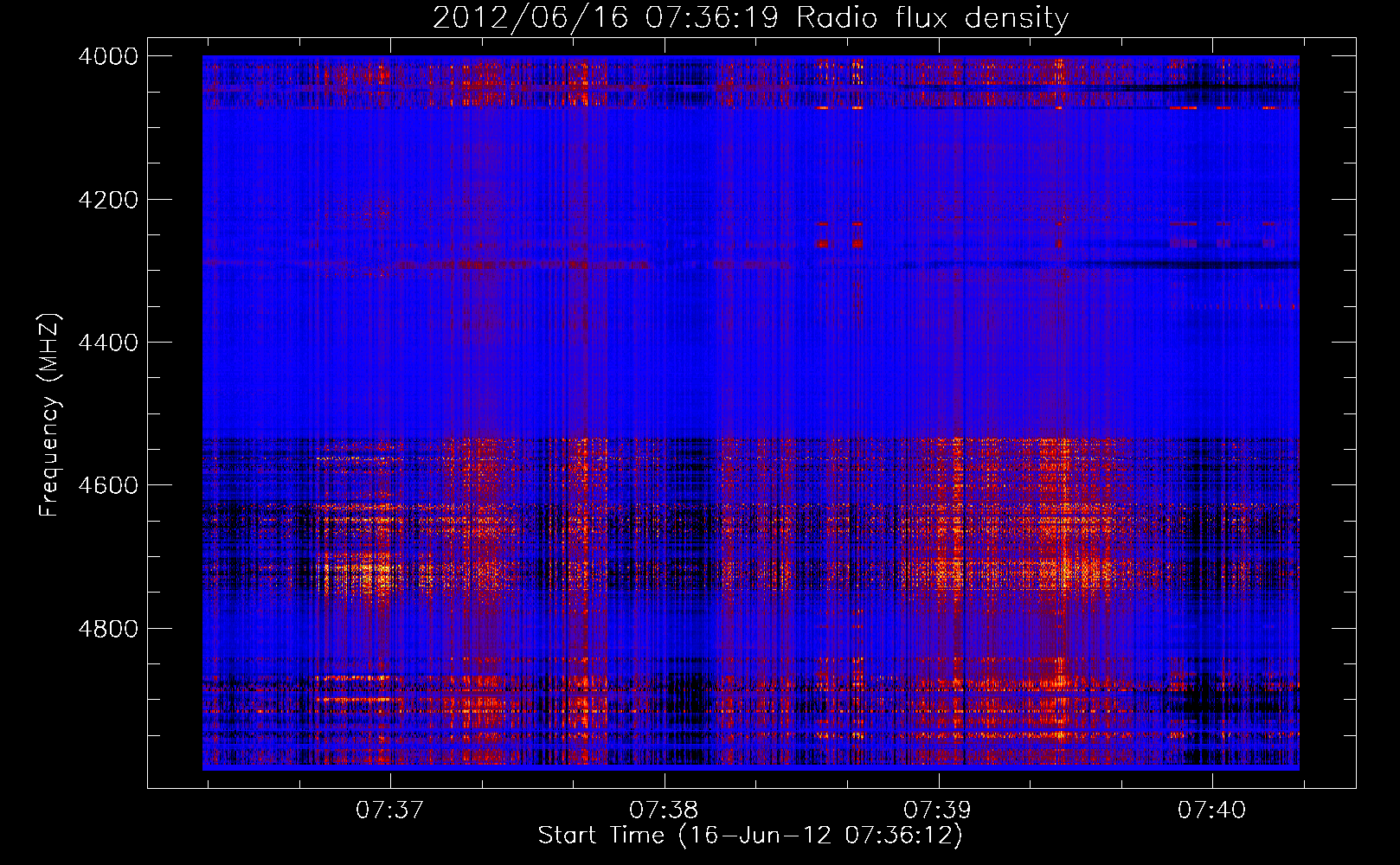Click the 07:39 time axis label
Viewport: 1400px width, 865px height.
pos(938,811)
